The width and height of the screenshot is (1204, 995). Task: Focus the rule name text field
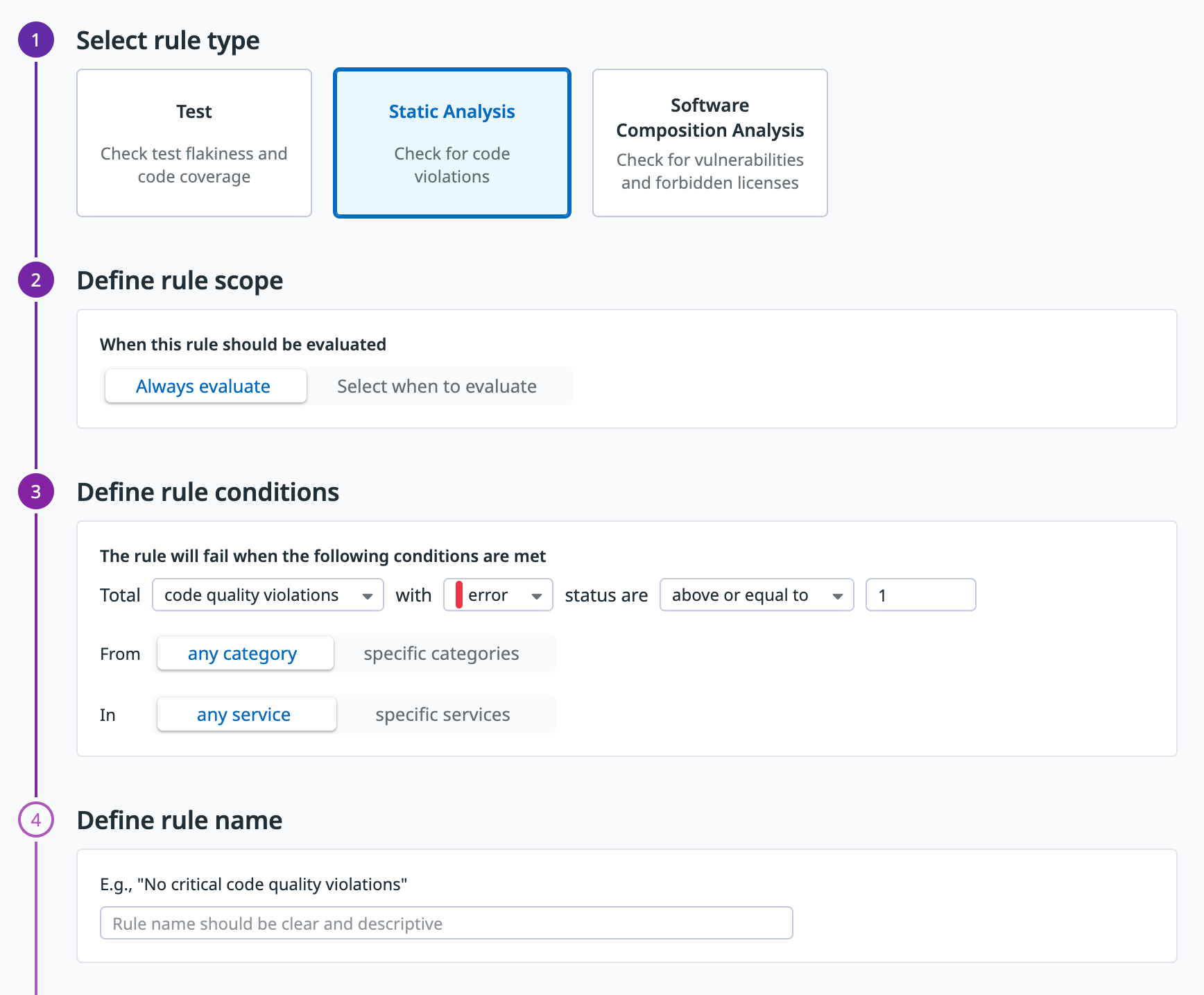tap(446, 924)
